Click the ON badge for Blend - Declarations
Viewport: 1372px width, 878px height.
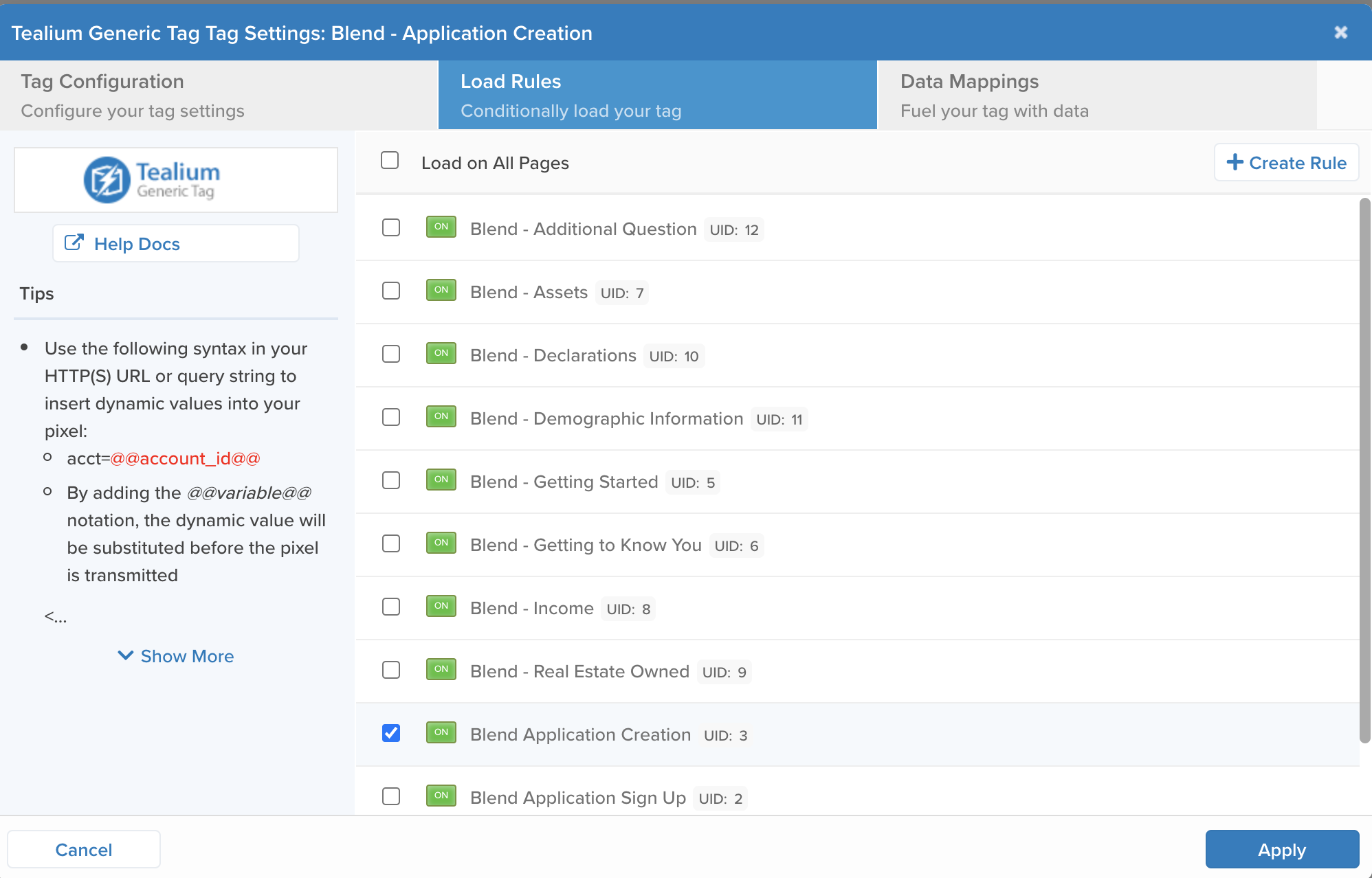click(x=441, y=353)
